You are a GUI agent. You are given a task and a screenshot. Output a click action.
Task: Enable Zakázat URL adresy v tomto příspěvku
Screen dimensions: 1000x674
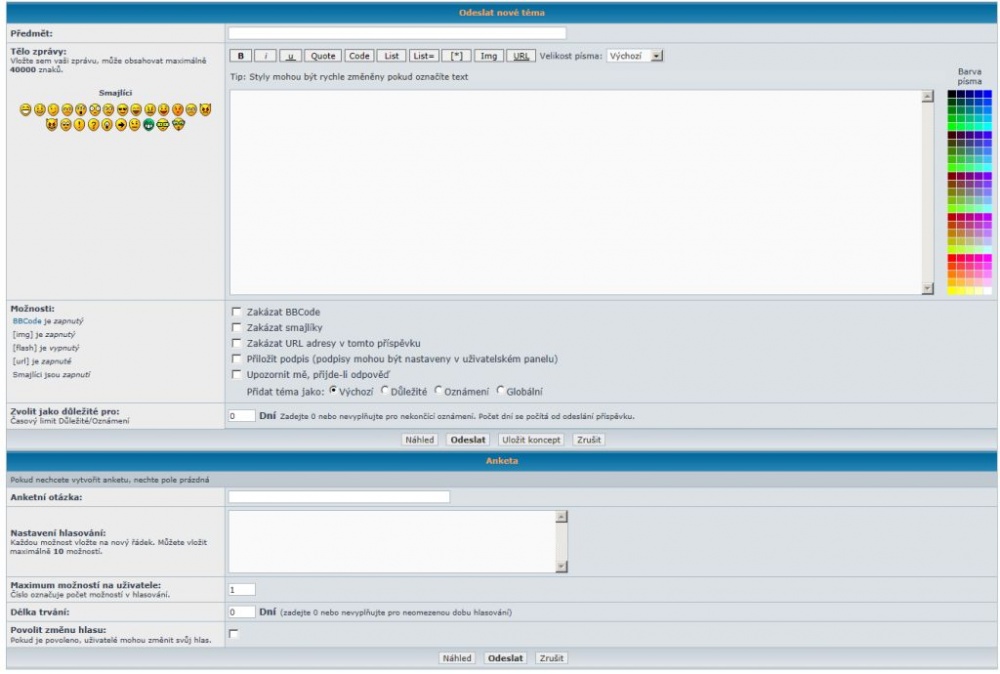[237, 343]
